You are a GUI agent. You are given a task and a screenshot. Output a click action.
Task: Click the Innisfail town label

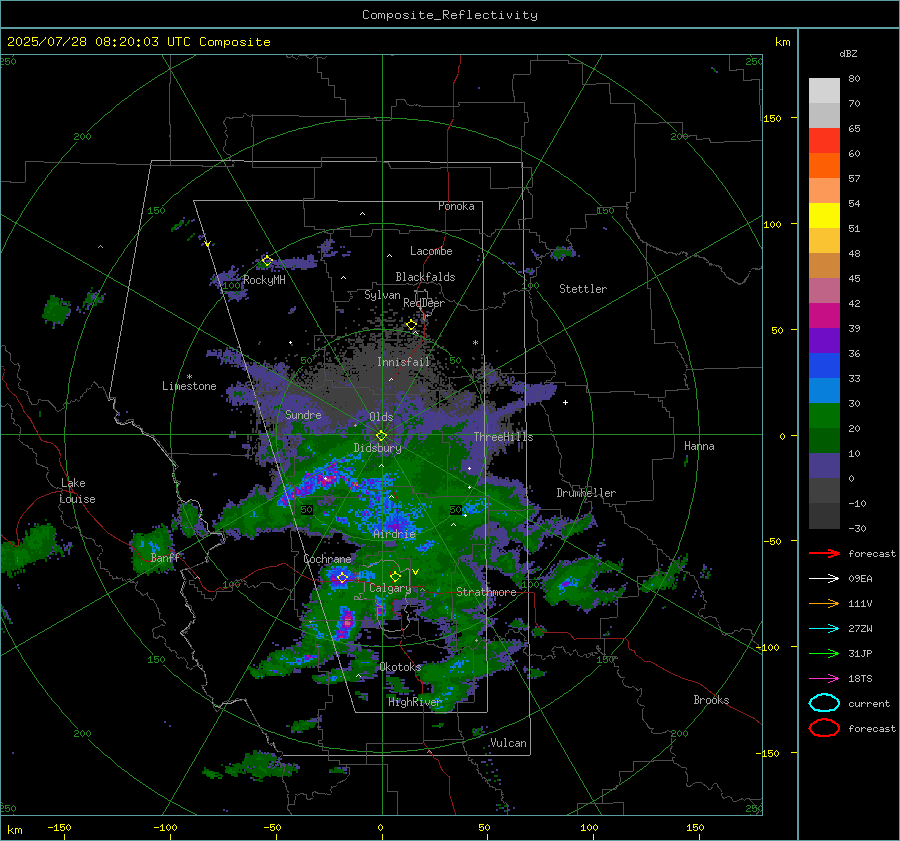coord(403,362)
